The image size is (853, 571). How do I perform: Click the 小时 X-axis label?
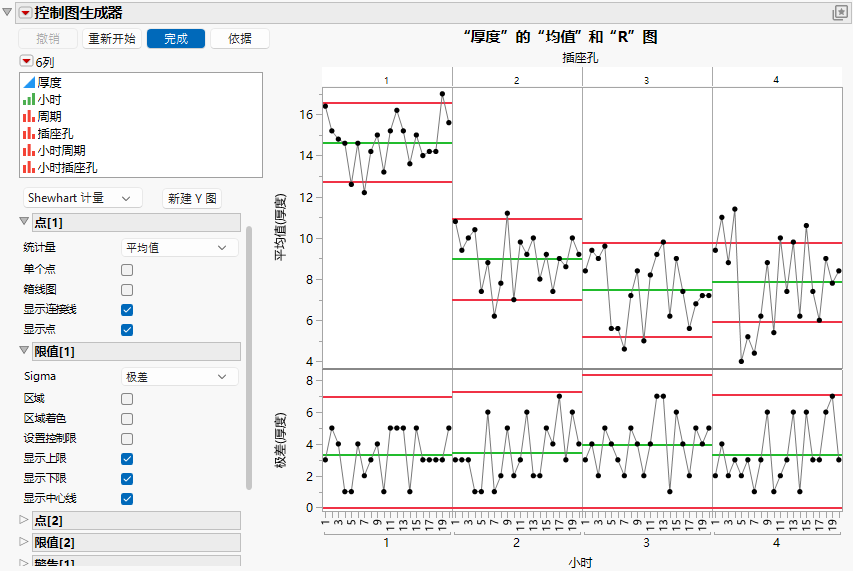pos(580,562)
